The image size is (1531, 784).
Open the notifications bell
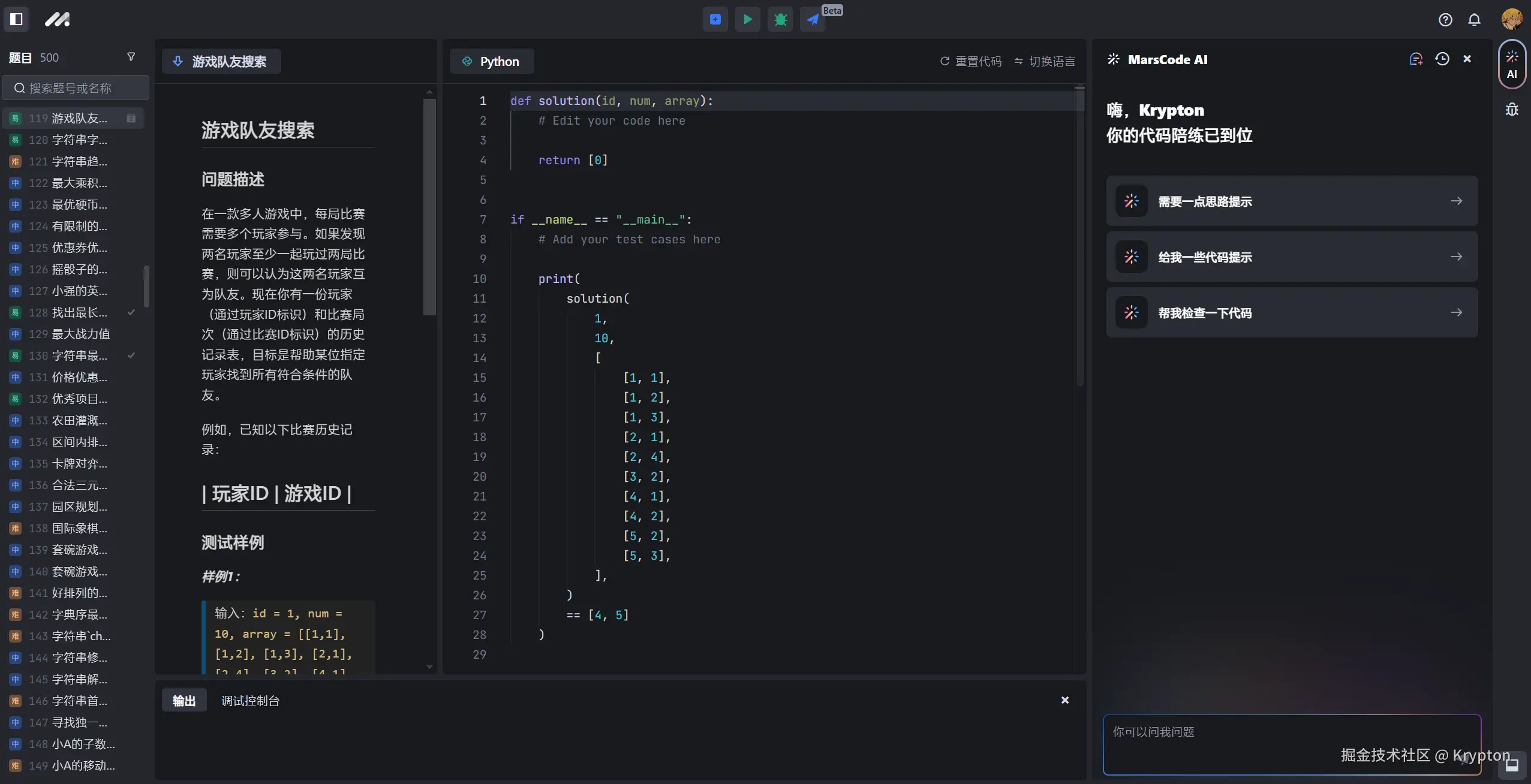pos(1474,20)
